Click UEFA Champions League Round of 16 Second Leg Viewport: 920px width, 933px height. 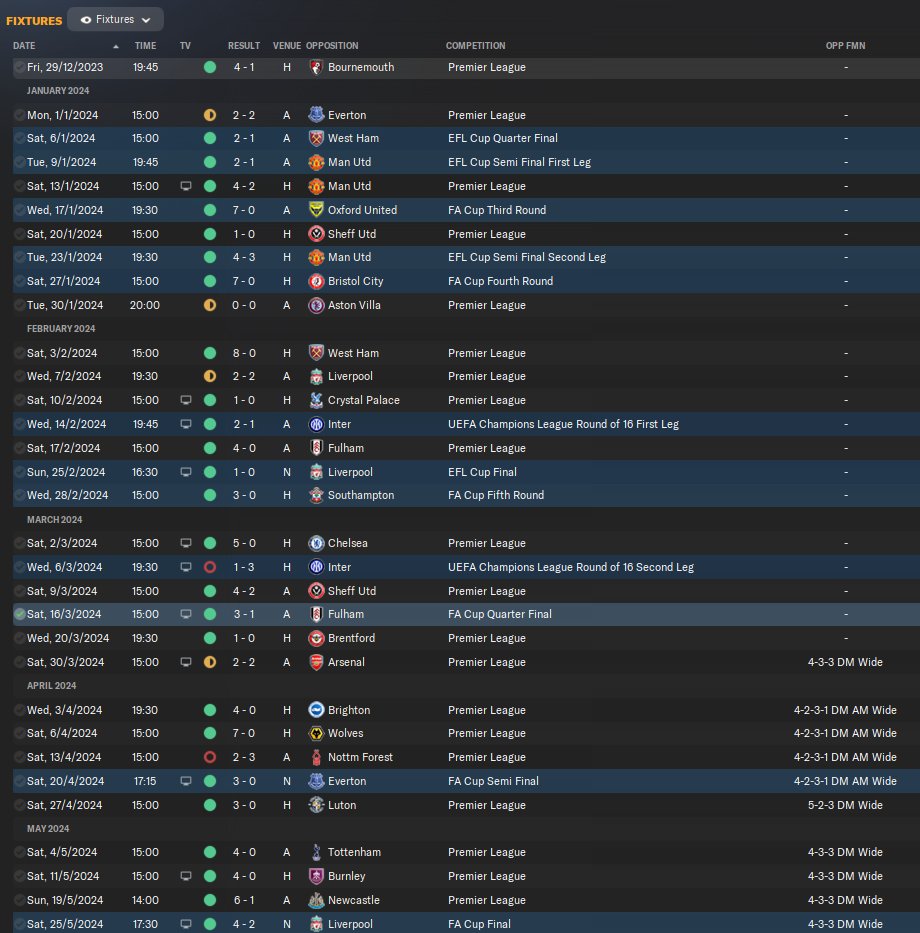(x=571, y=567)
